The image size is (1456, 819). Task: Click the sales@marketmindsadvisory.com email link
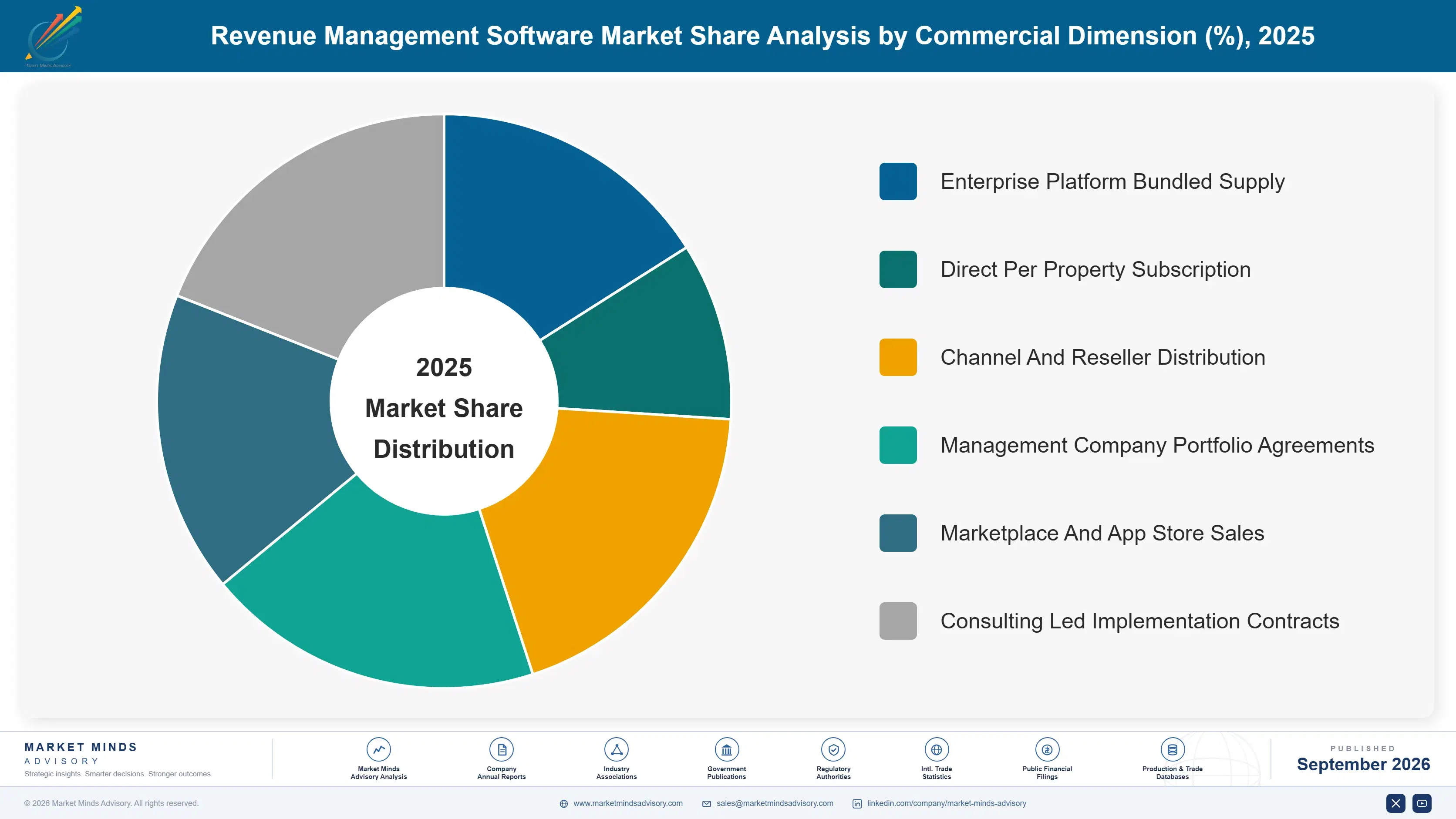point(775,803)
